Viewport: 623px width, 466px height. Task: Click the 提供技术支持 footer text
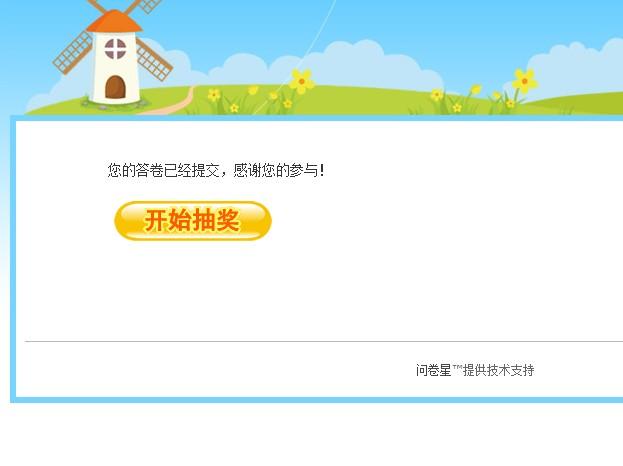[499, 370]
